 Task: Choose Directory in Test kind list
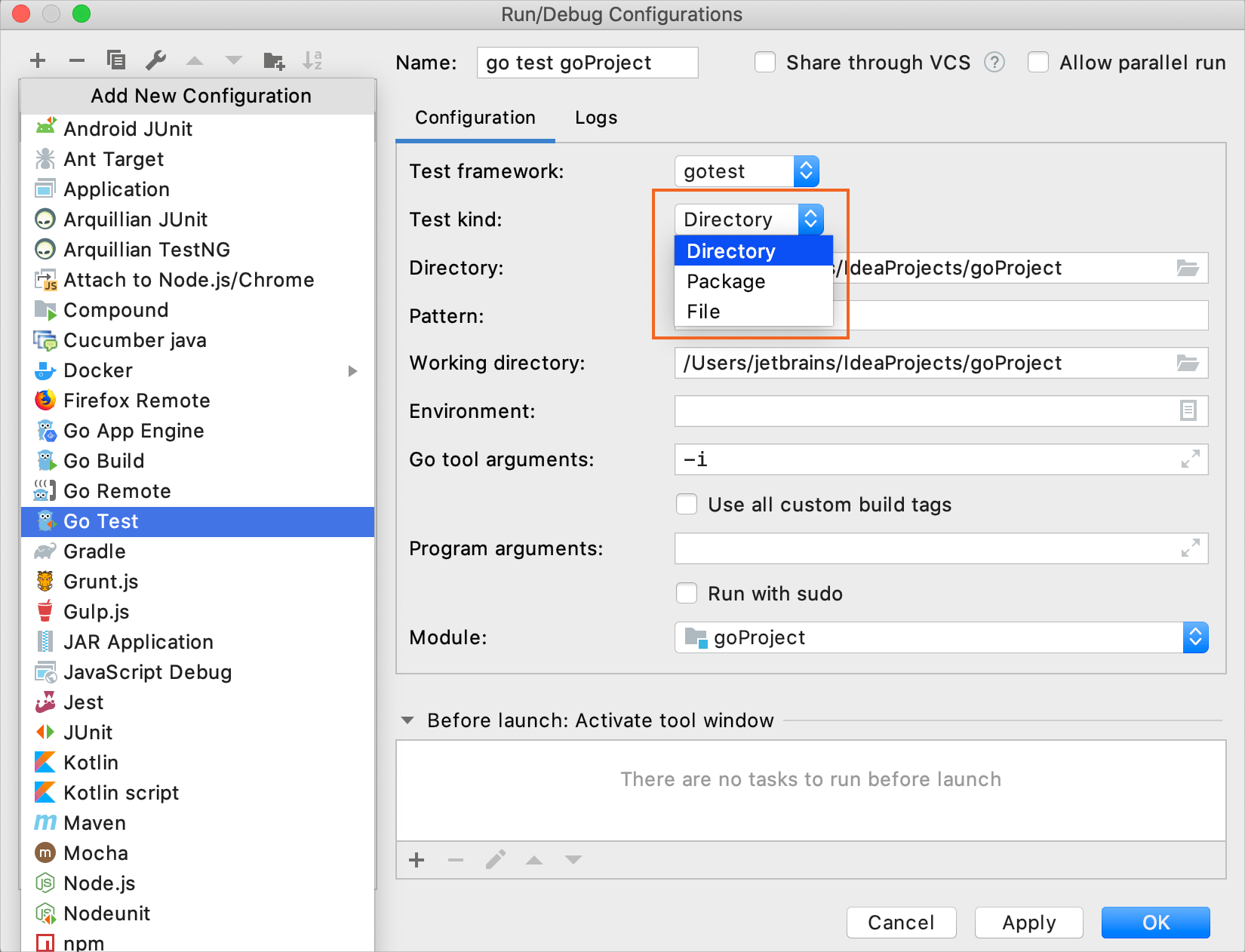point(753,251)
